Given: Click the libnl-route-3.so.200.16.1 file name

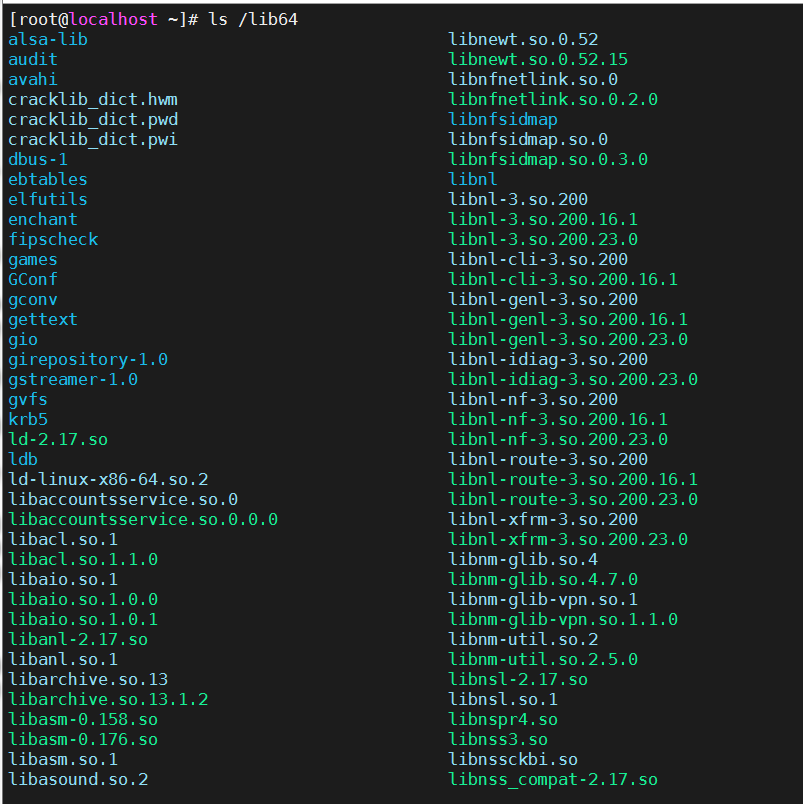Looking at the screenshot, I should click(573, 479).
